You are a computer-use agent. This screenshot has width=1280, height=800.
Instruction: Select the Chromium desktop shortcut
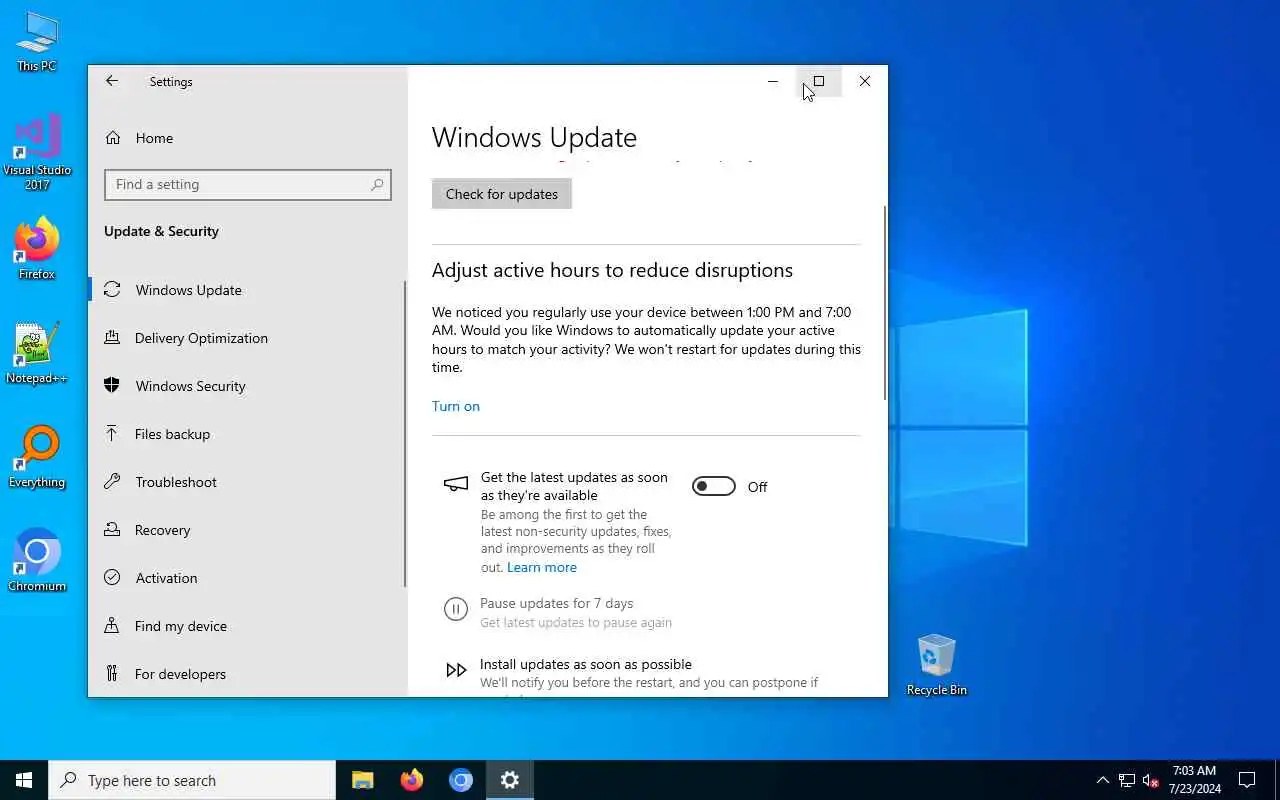coord(37,562)
